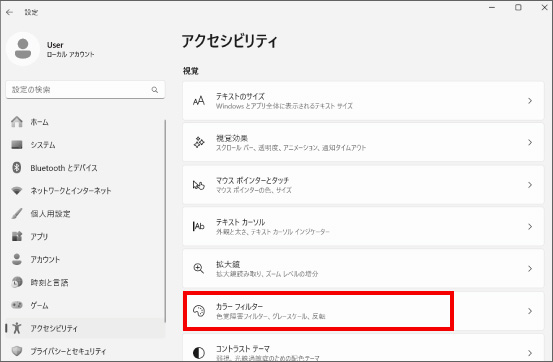The width and height of the screenshot is (553, 362).
Task: Click the search magnifier icon
Action: tap(155, 90)
